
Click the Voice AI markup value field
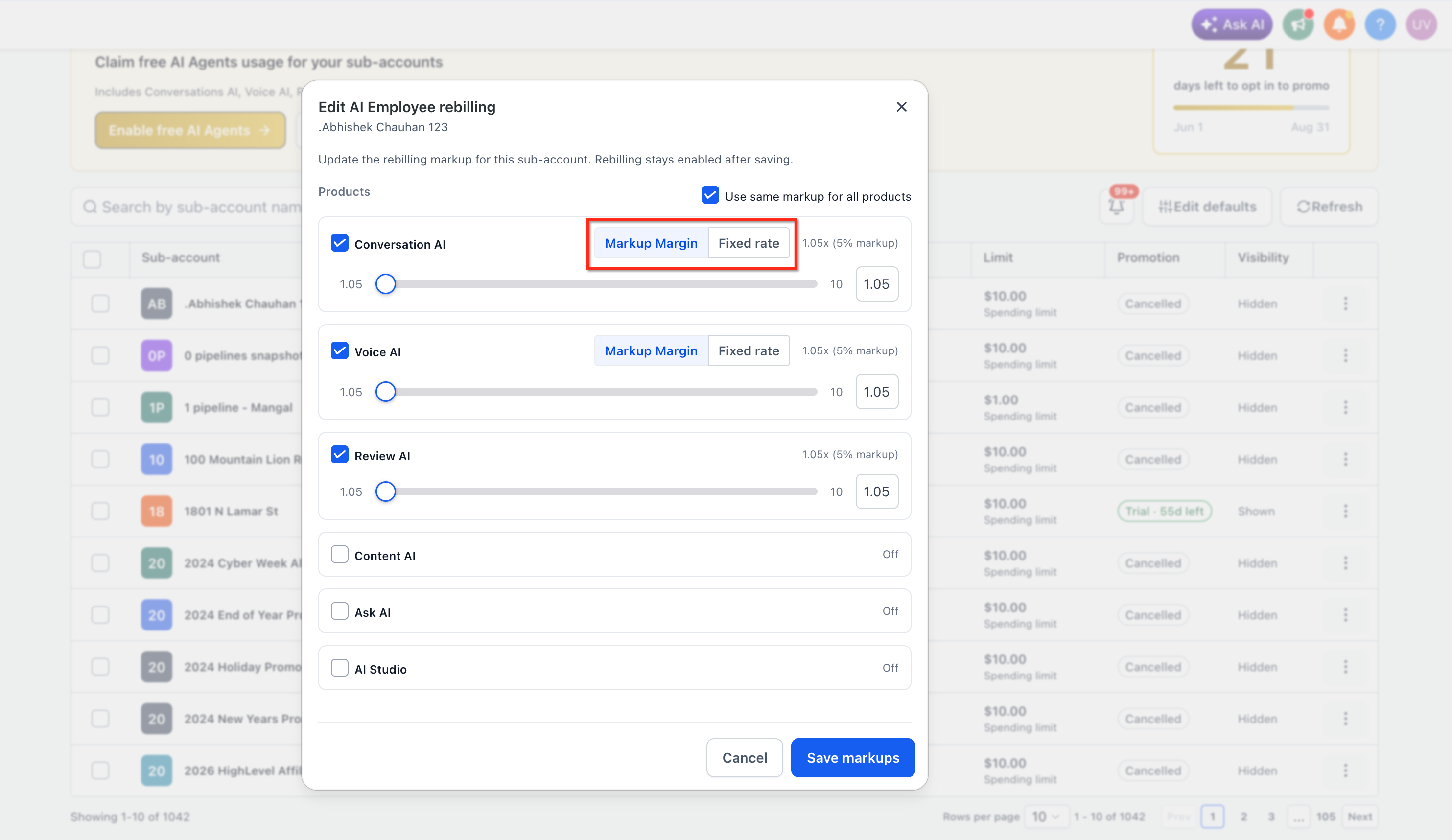click(x=876, y=392)
